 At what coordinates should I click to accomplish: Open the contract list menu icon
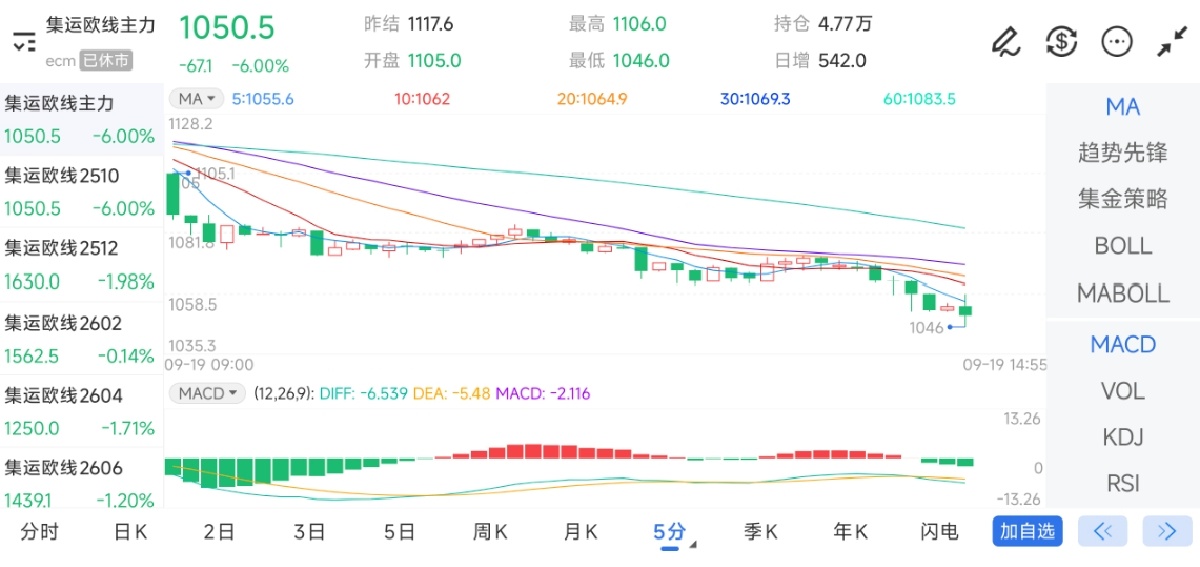[23, 42]
